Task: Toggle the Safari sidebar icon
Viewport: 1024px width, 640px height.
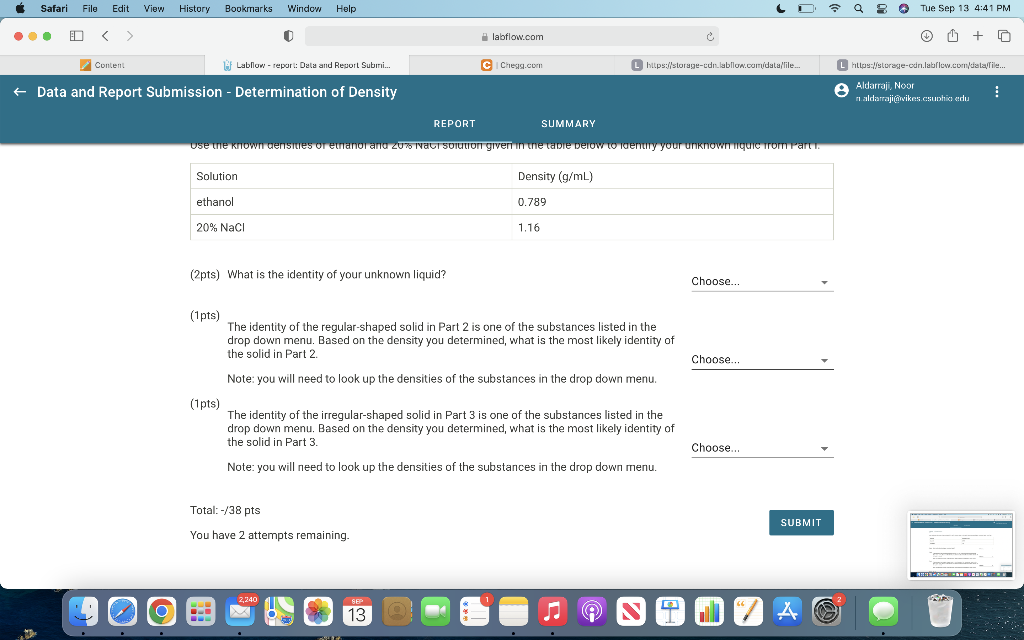Action: point(76,35)
